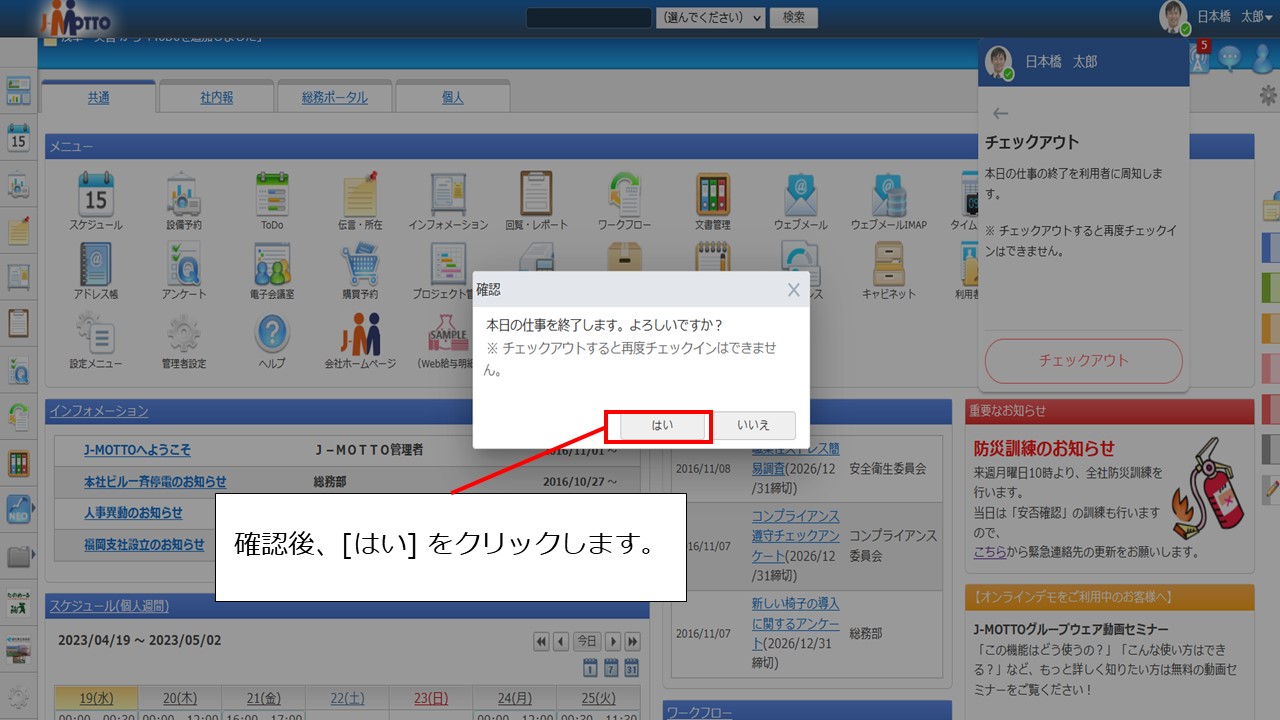Select the 23(日) day header in the schedule

[433, 698]
